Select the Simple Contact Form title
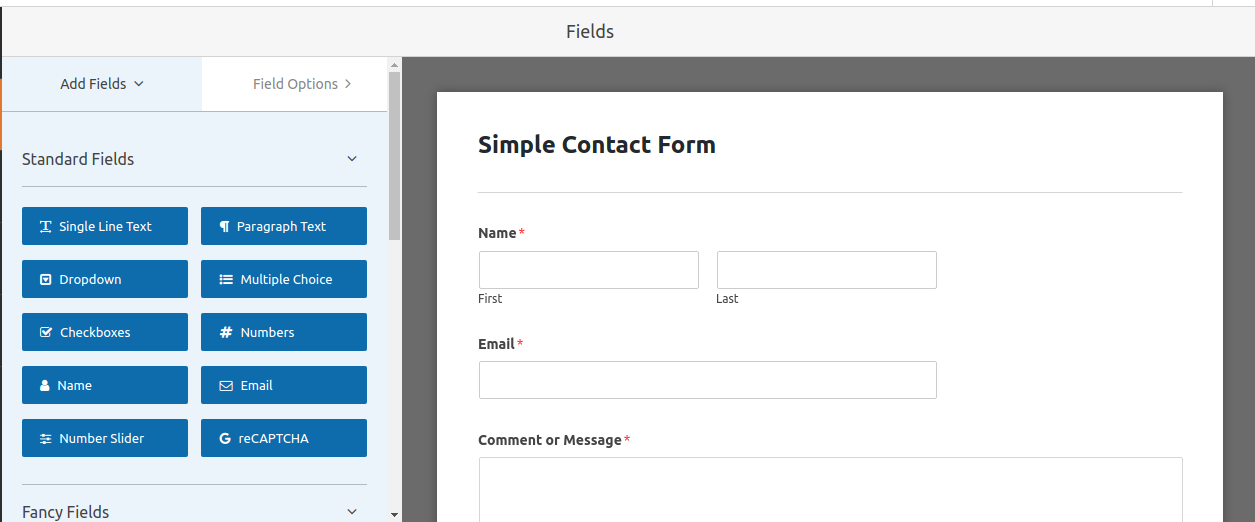Image resolution: width=1255 pixels, height=522 pixels. pos(597,145)
